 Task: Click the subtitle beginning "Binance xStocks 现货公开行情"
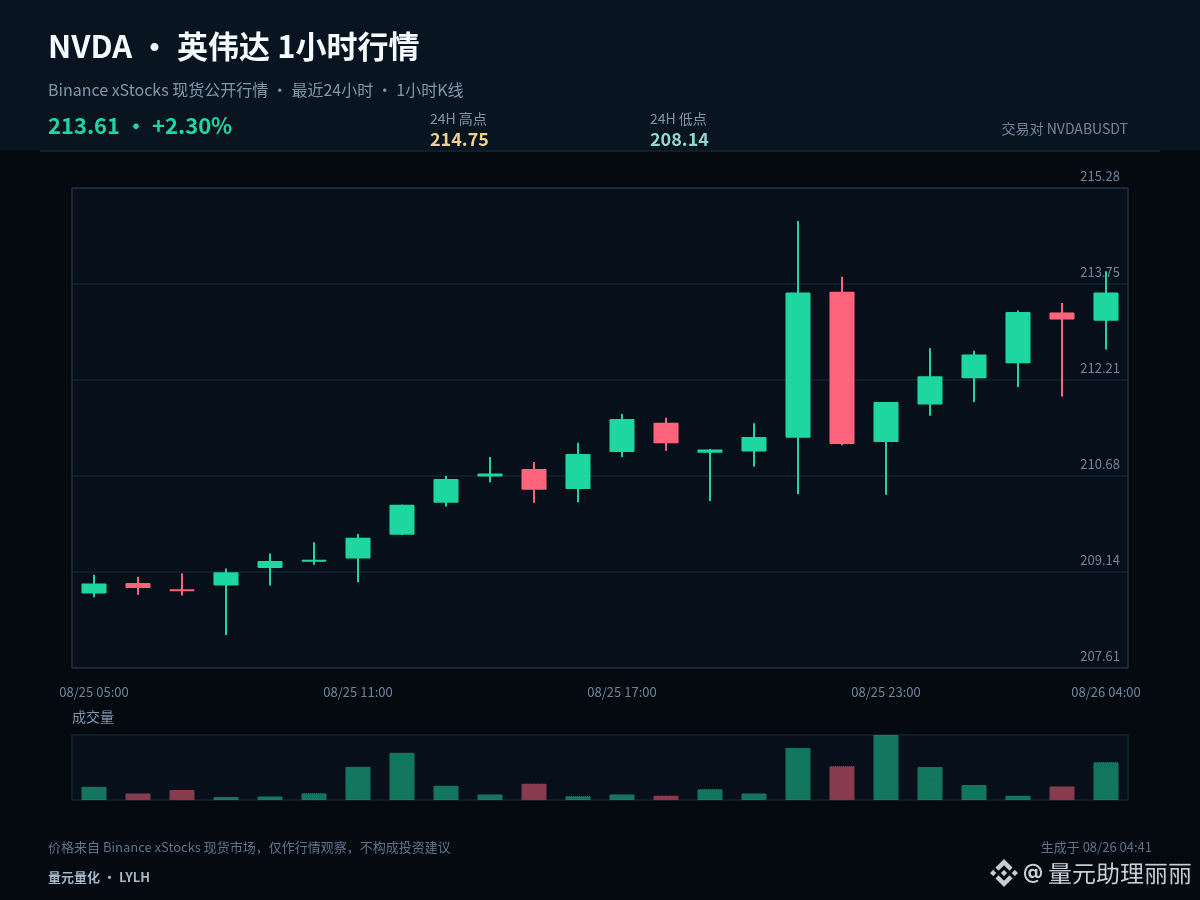[x=255, y=90]
